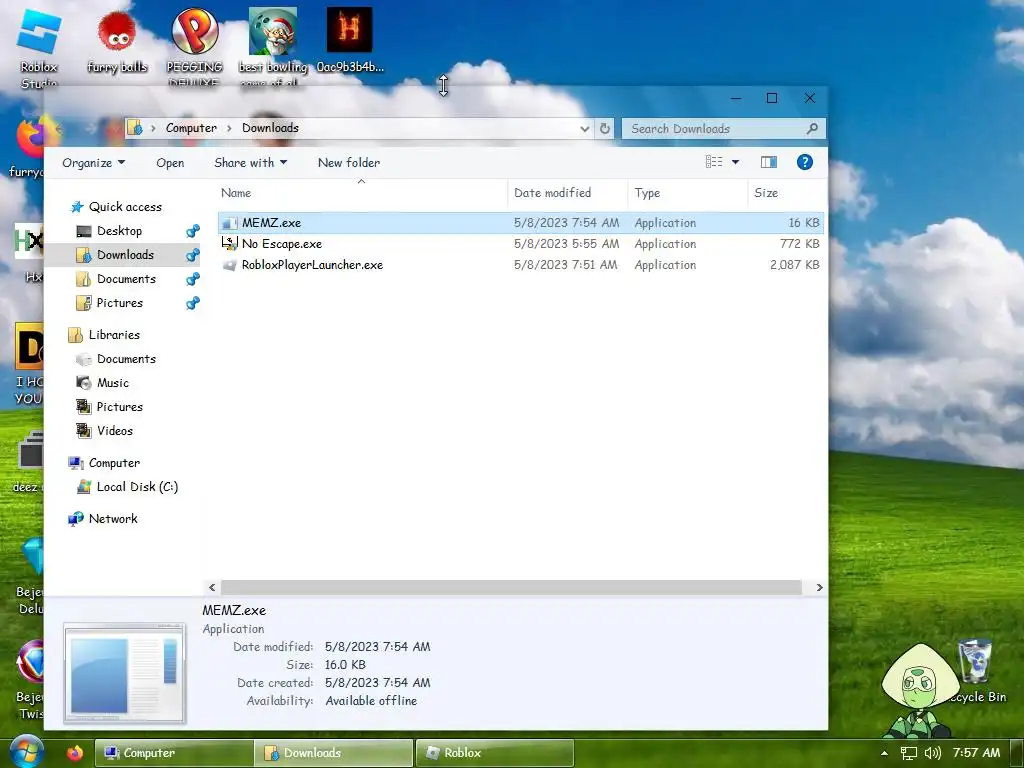Click the horizontal scrollbar right arrow

[819, 588]
